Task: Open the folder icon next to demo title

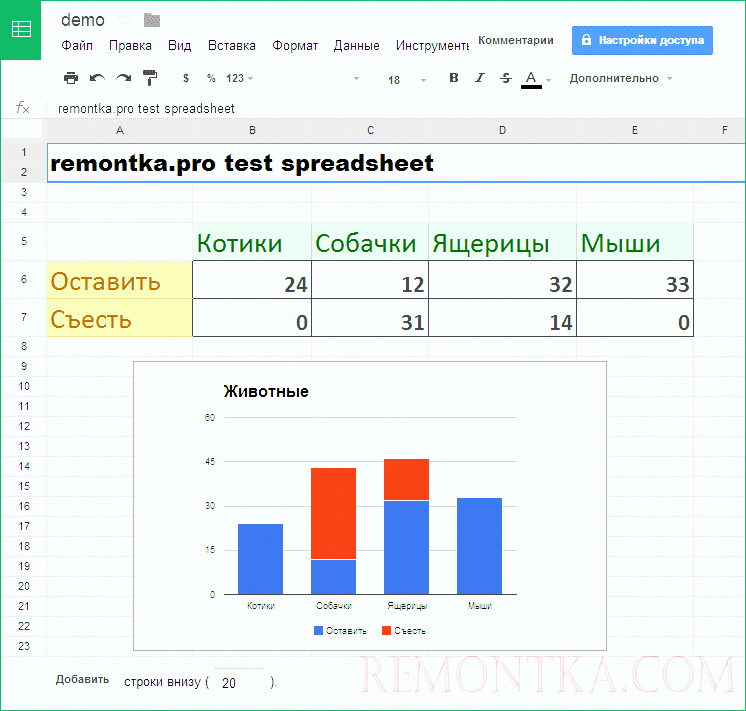Action: (152, 20)
